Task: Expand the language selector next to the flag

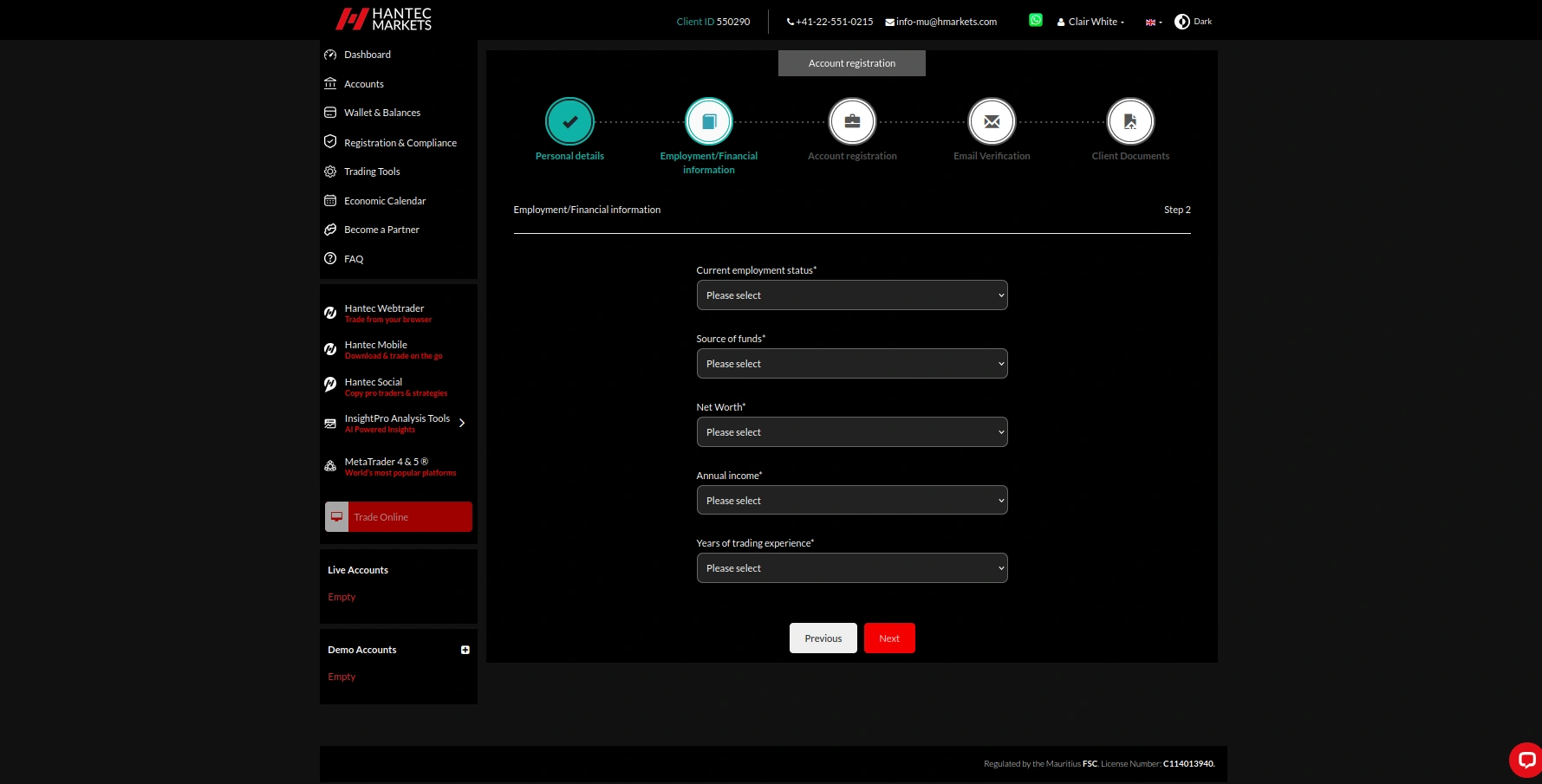Action: click(x=1152, y=21)
